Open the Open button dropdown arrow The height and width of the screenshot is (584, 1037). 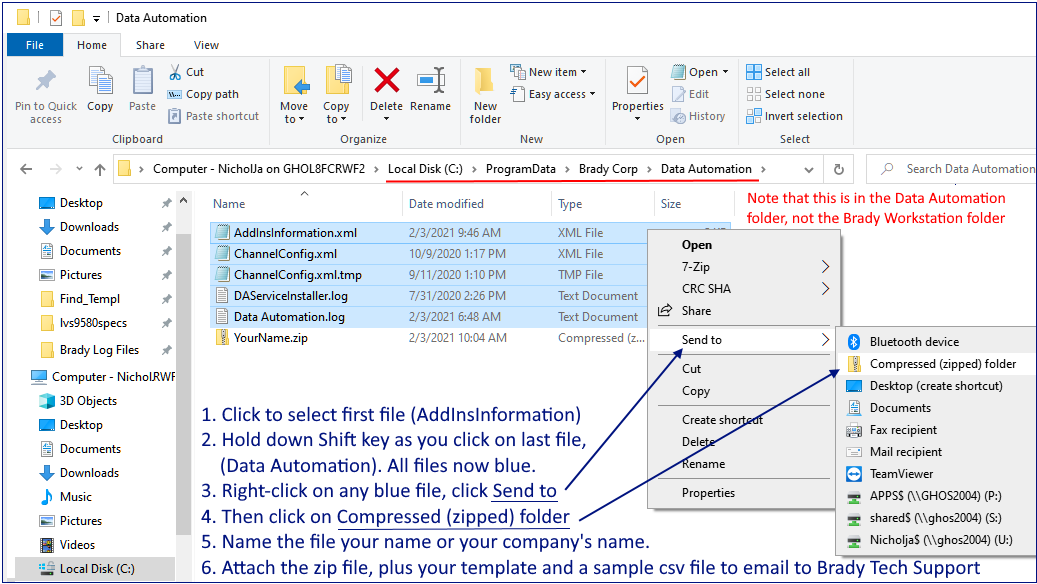pos(726,71)
